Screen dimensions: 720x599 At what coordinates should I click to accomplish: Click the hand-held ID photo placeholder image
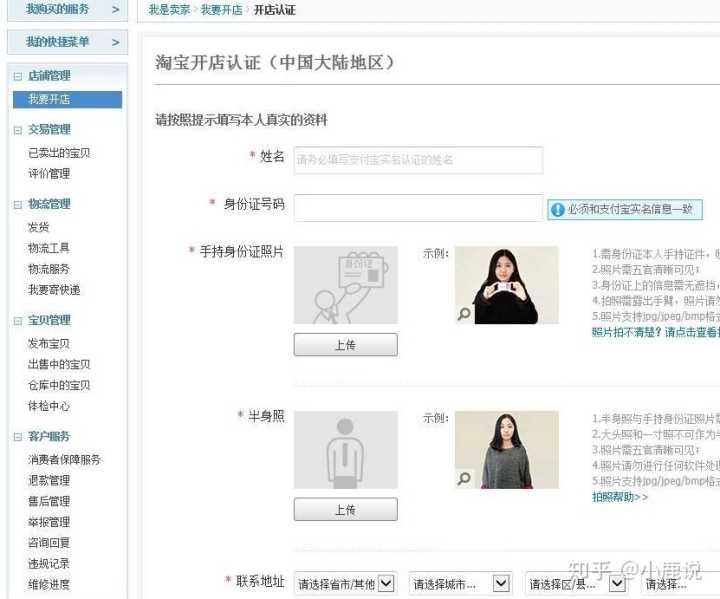[345, 285]
